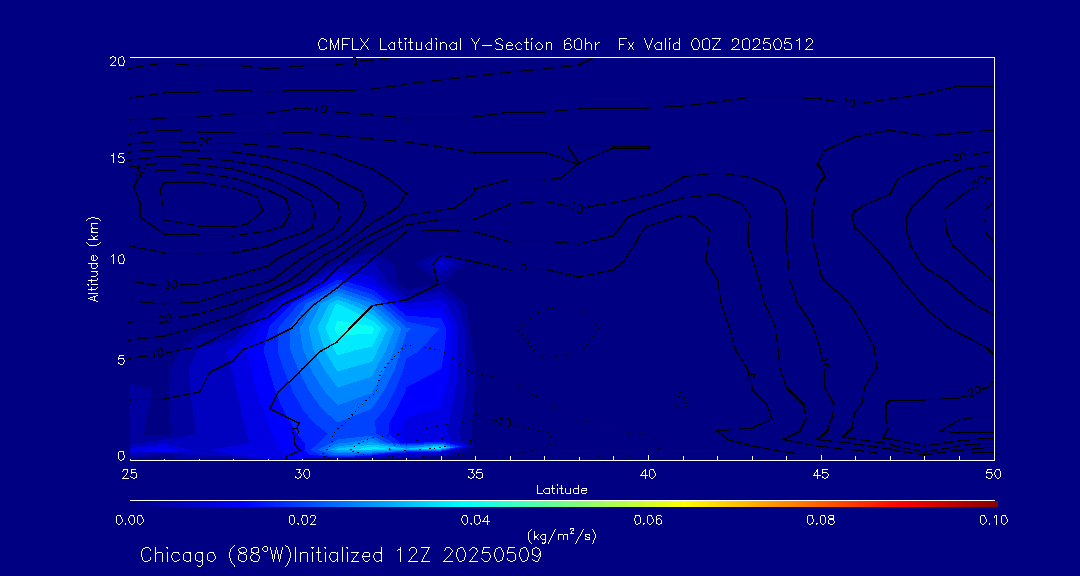1080x576 pixels.
Task: Click the plot title beginning with CMFLX
Action: pyautogui.click(x=565, y=44)
